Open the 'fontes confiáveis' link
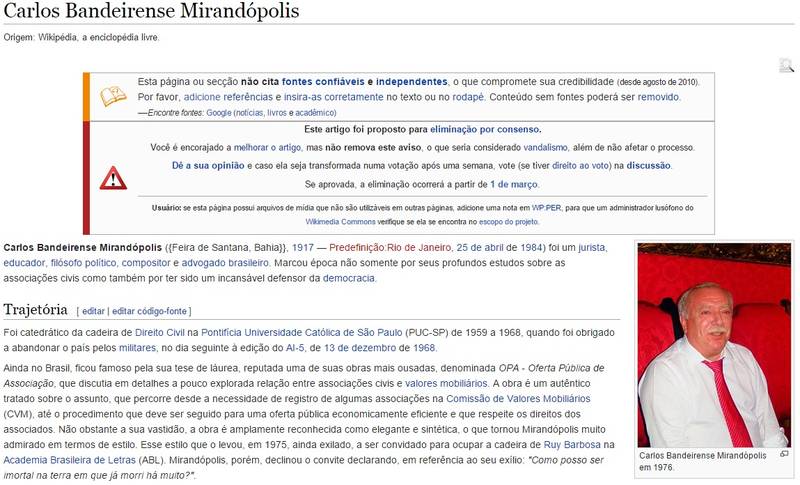800x485 pixels. 323,82
